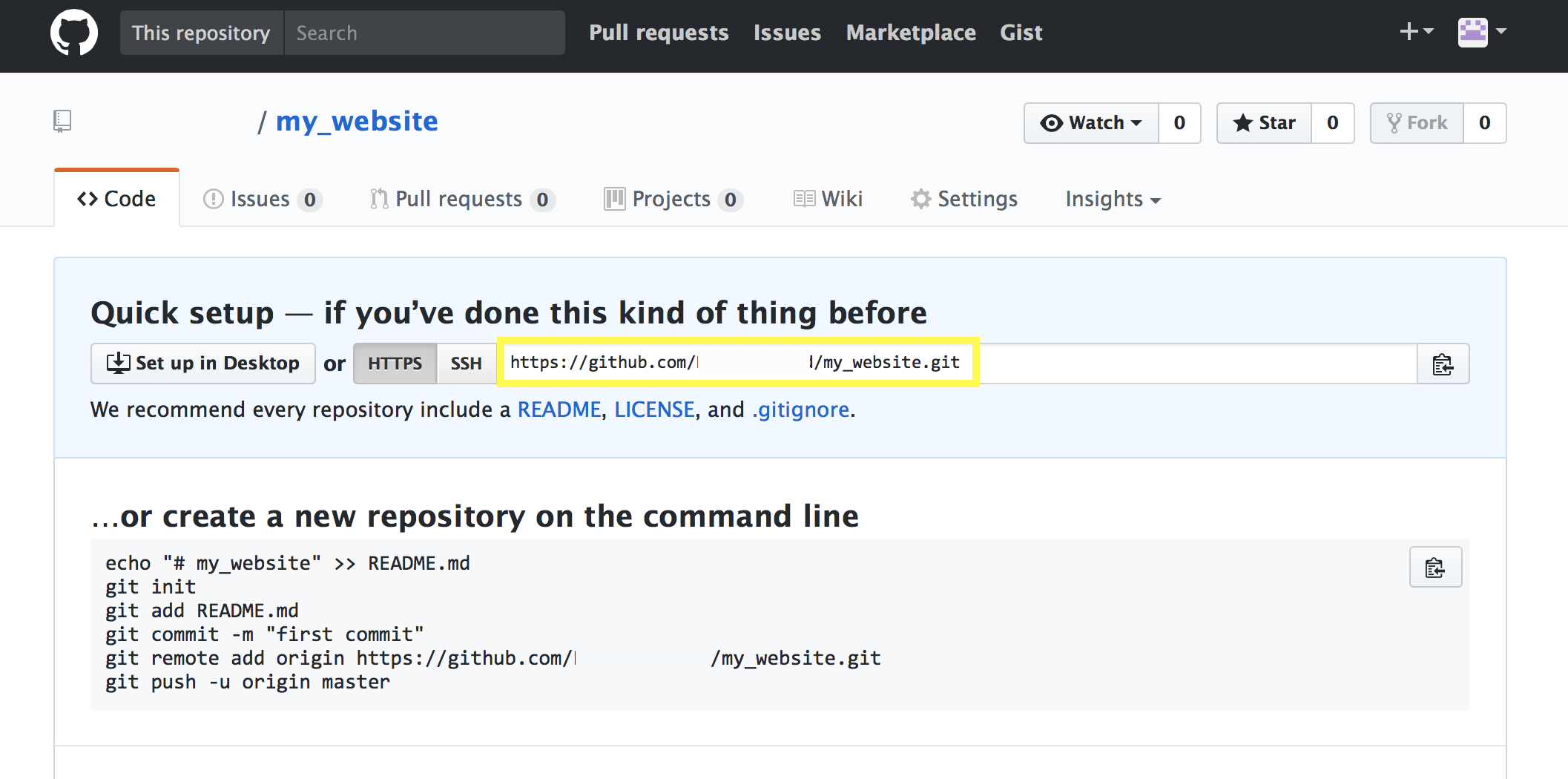Click the 'create a new repository' heading
This screenshot has width=1568, height=779.
pos(475,516)
